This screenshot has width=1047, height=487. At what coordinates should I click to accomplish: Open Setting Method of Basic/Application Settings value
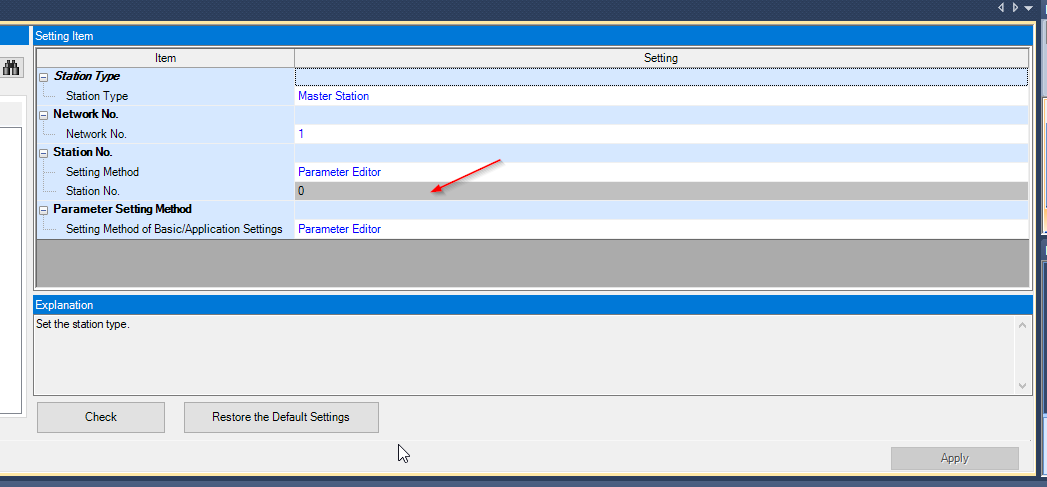point(661,229)
